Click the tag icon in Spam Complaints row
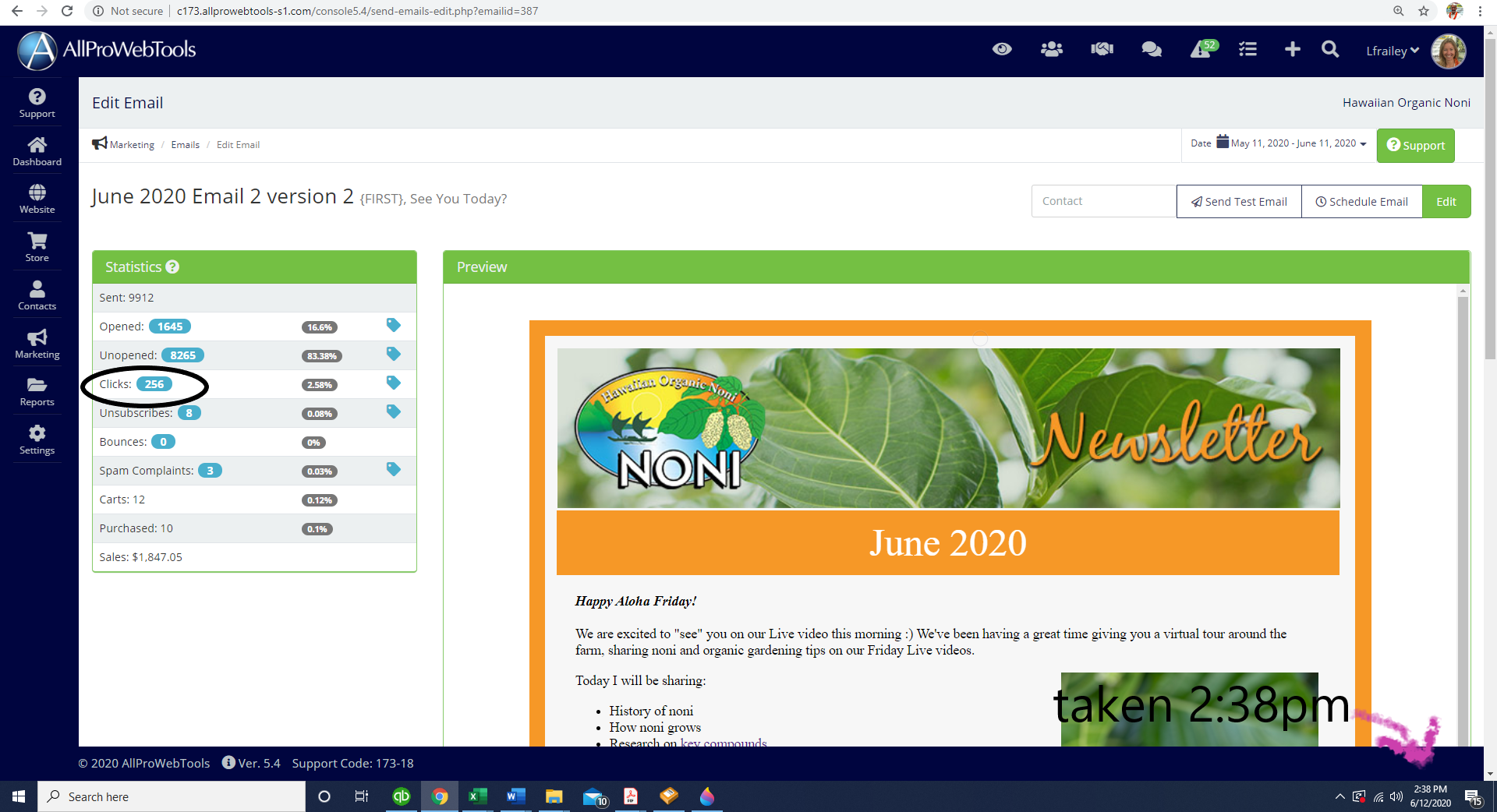The height and width of the screenshot is (812, 1497). 394,469
